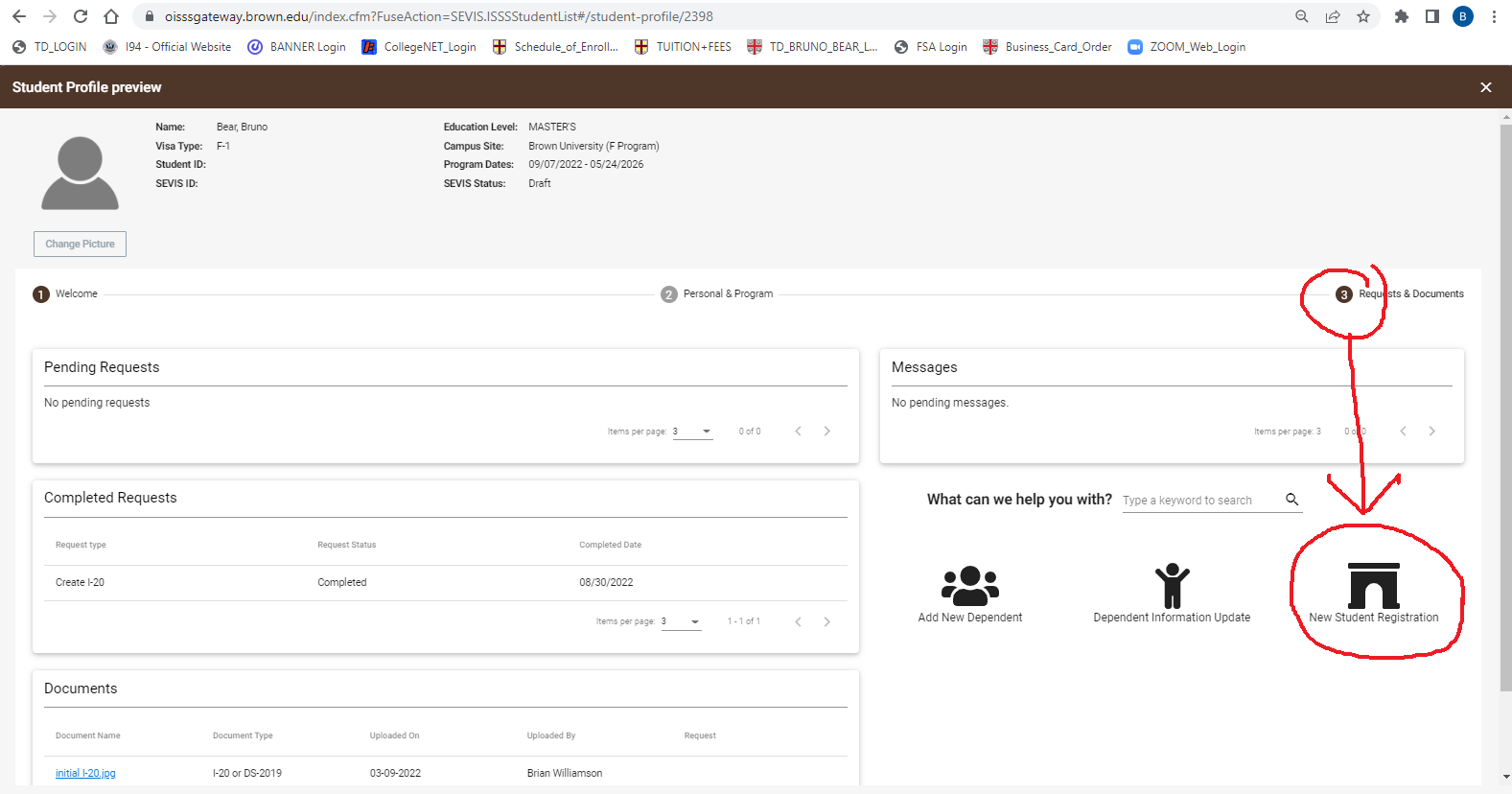1512x794 pixels.
Task: Open the TD_LOGIN bookmark
Action: tap(49, 47)
